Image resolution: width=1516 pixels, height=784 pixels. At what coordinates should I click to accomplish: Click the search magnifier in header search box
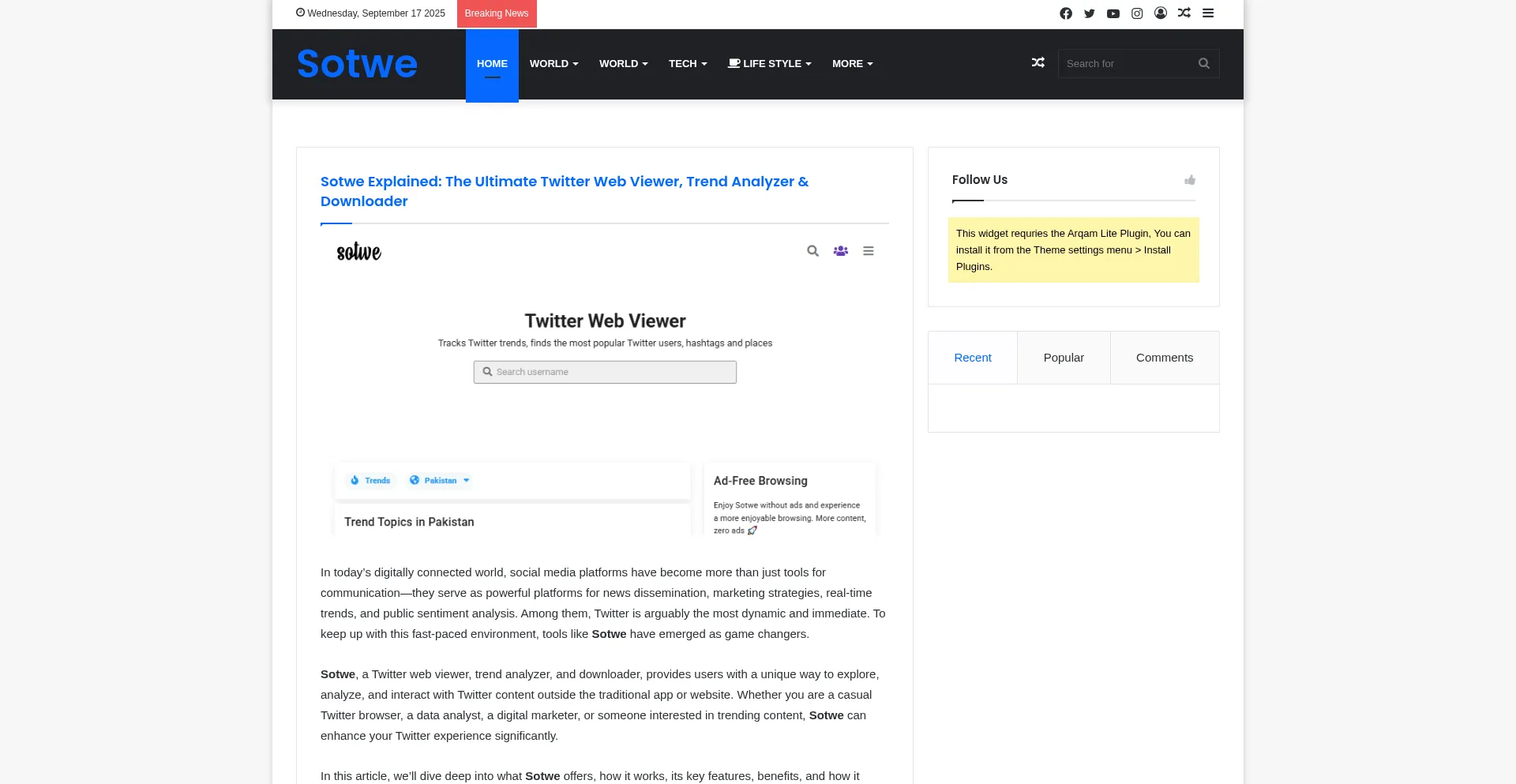[x=1204, y=63]
